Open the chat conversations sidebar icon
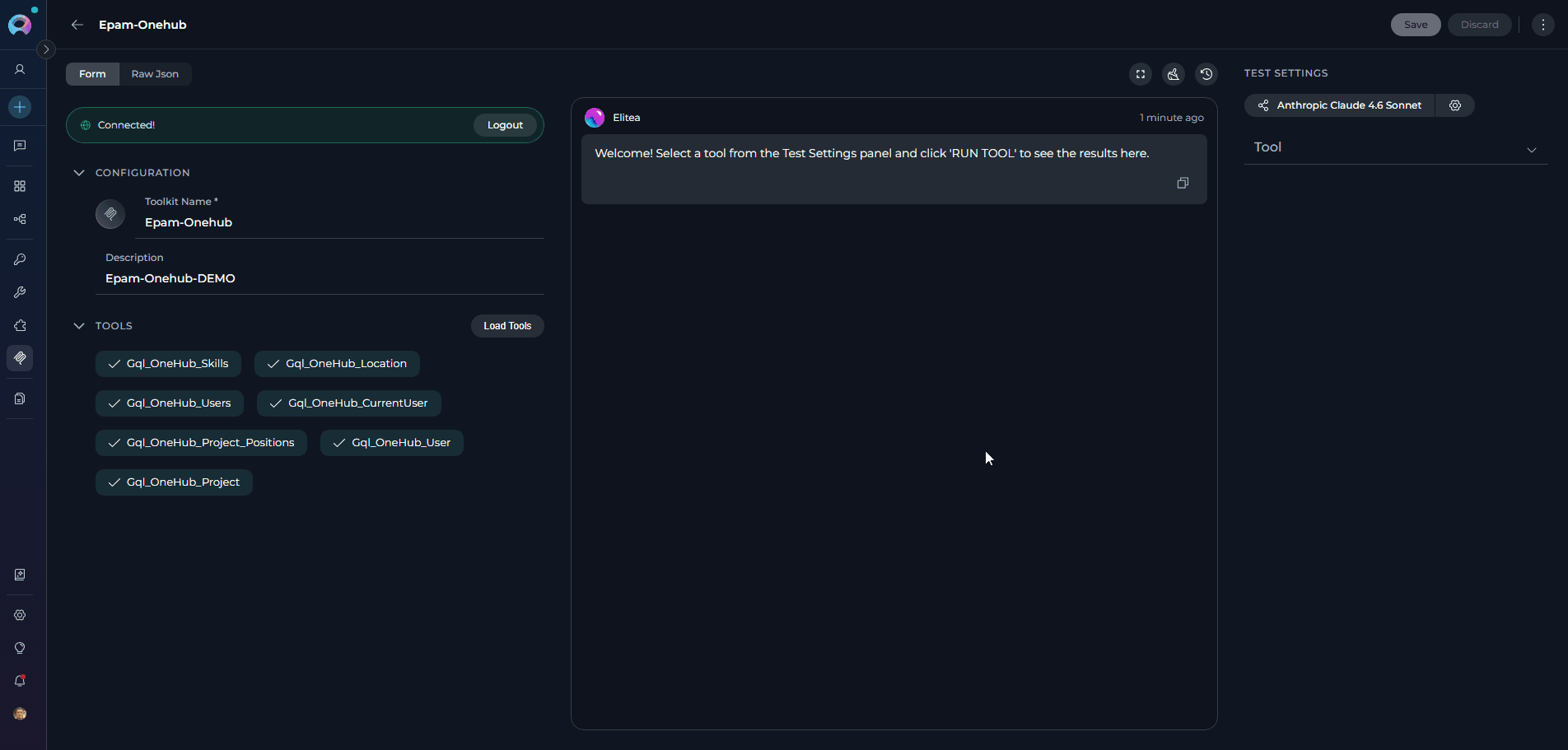1568x750 pixels. pyautogui.click(x=20, y=146)
